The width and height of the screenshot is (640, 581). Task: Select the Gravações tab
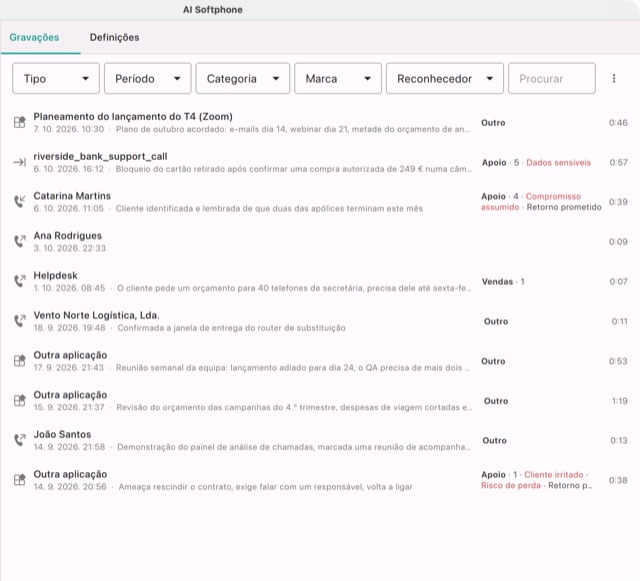click(34, 38)
